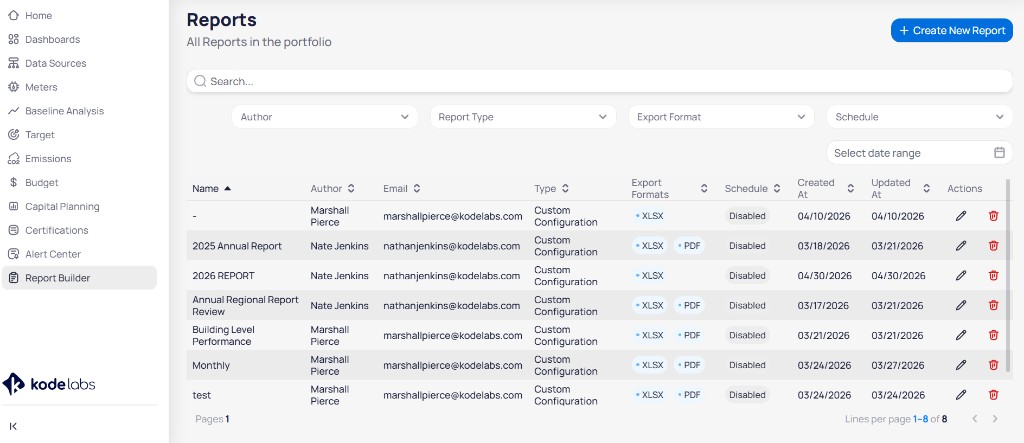The width and height of the screenshot is (1024, 443).
Task: Open calendar icon in date range
Action: click(999, 152)
